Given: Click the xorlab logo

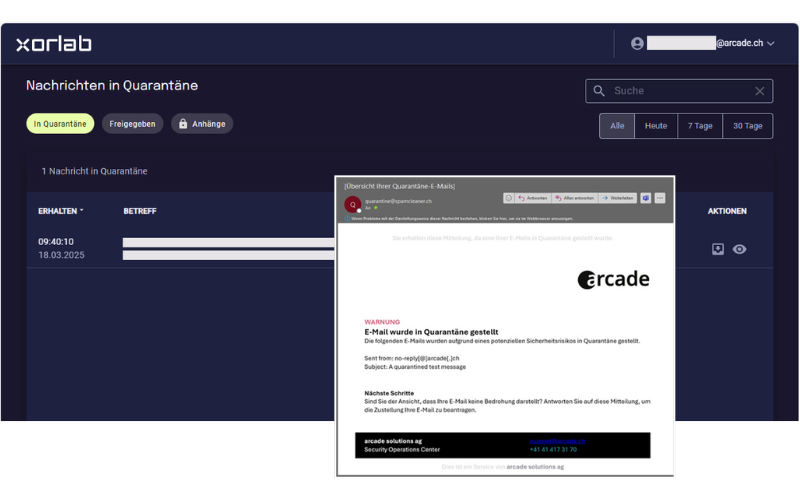Looking at the screenshot, I should coord(54,44).
